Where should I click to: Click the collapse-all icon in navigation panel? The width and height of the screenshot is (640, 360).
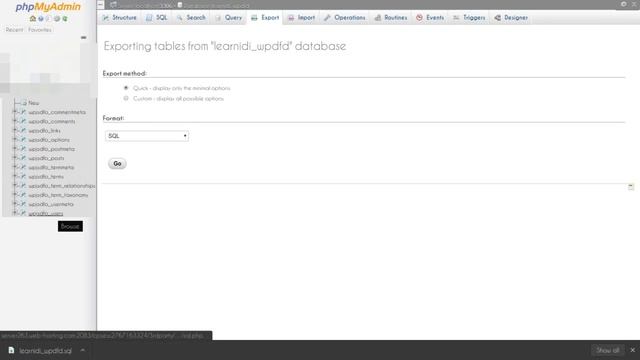click(84, 38)
